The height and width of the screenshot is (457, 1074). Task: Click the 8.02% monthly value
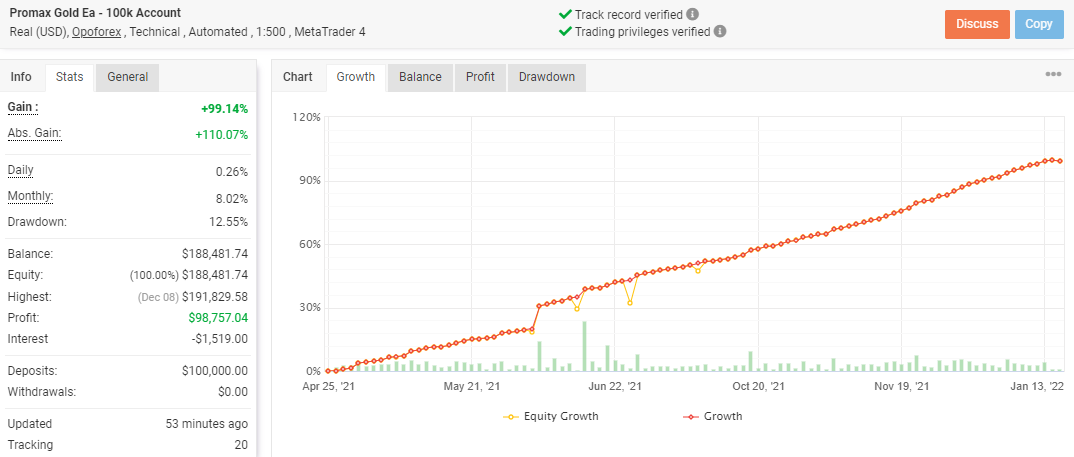coord(232,197)
